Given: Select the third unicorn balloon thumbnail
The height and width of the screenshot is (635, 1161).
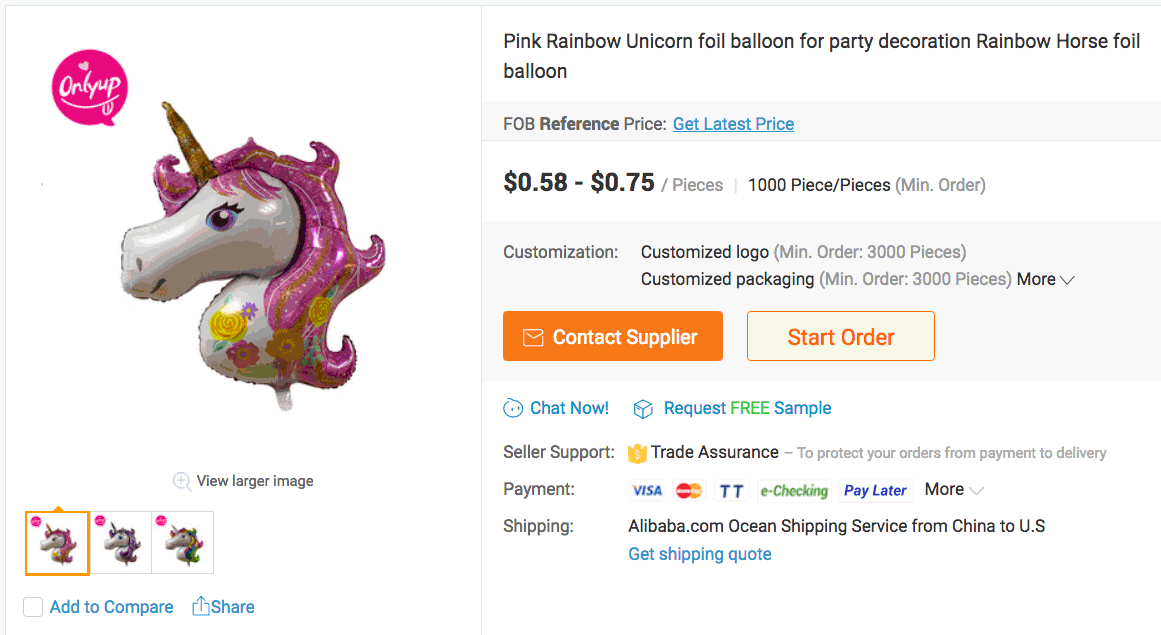Looking at the screenshot, I should click(183, 542).
